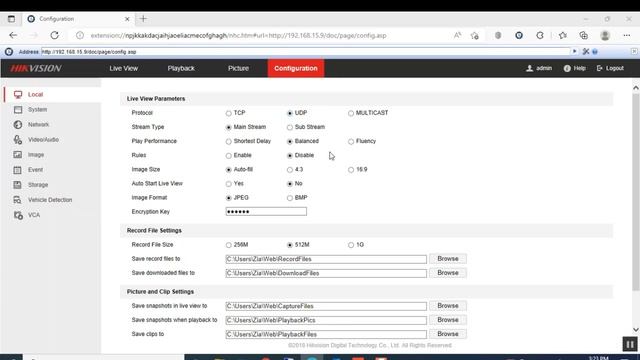
Task: Click the Hikvision logo
Action: tap(36, 68)
